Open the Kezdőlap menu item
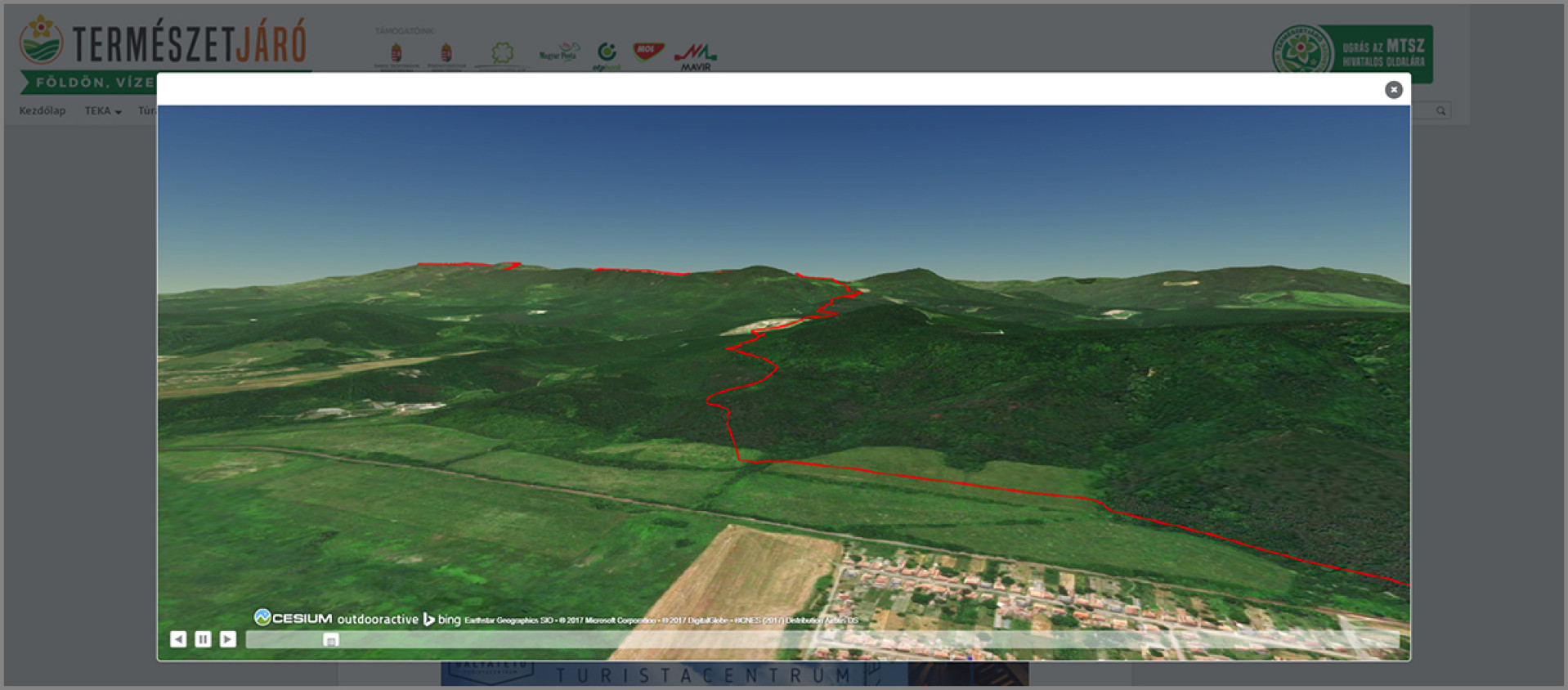Image resolution: width=1568 pixels, height=690 pixels. click(x=42, y=111)
